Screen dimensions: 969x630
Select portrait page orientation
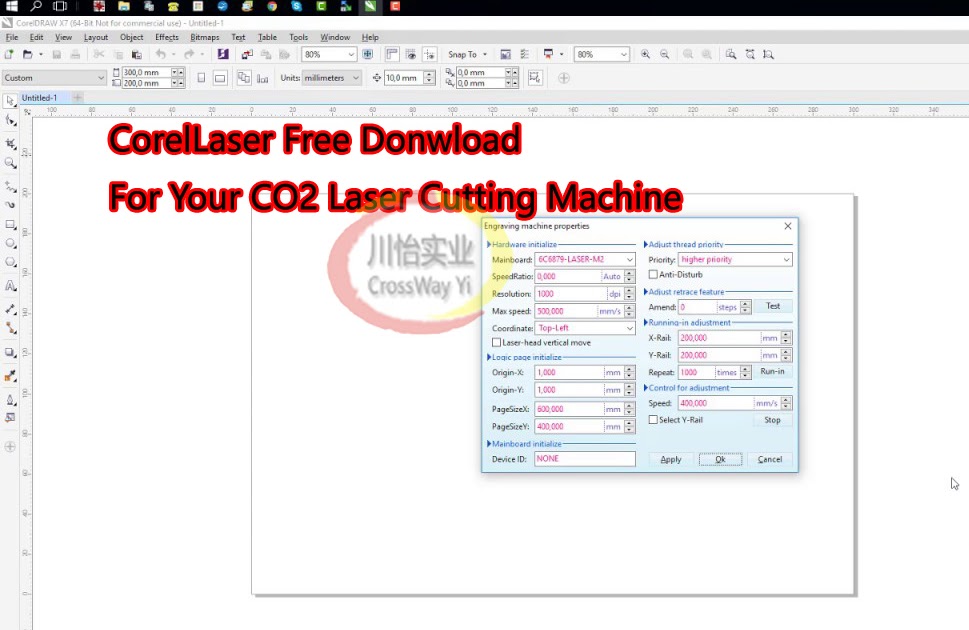pyautogui.click(x=201, y=78)
